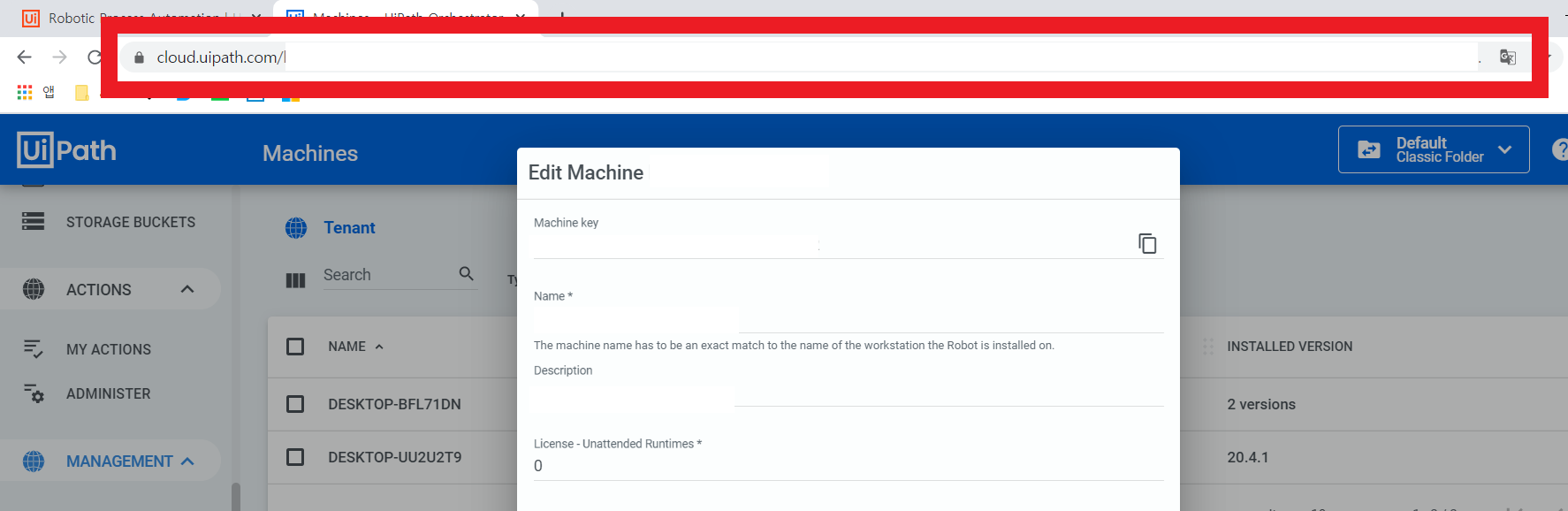Sort the table by the NAME column arrow
Screen dimensions: 1568x511
tap(379, 347)
